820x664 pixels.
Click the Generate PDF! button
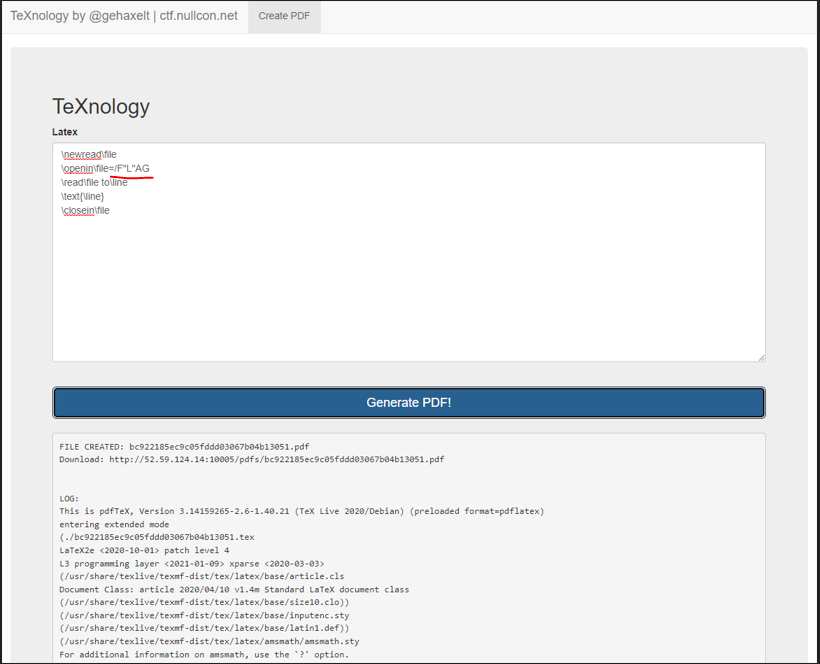pyautogui.click(x=409, y=403)
